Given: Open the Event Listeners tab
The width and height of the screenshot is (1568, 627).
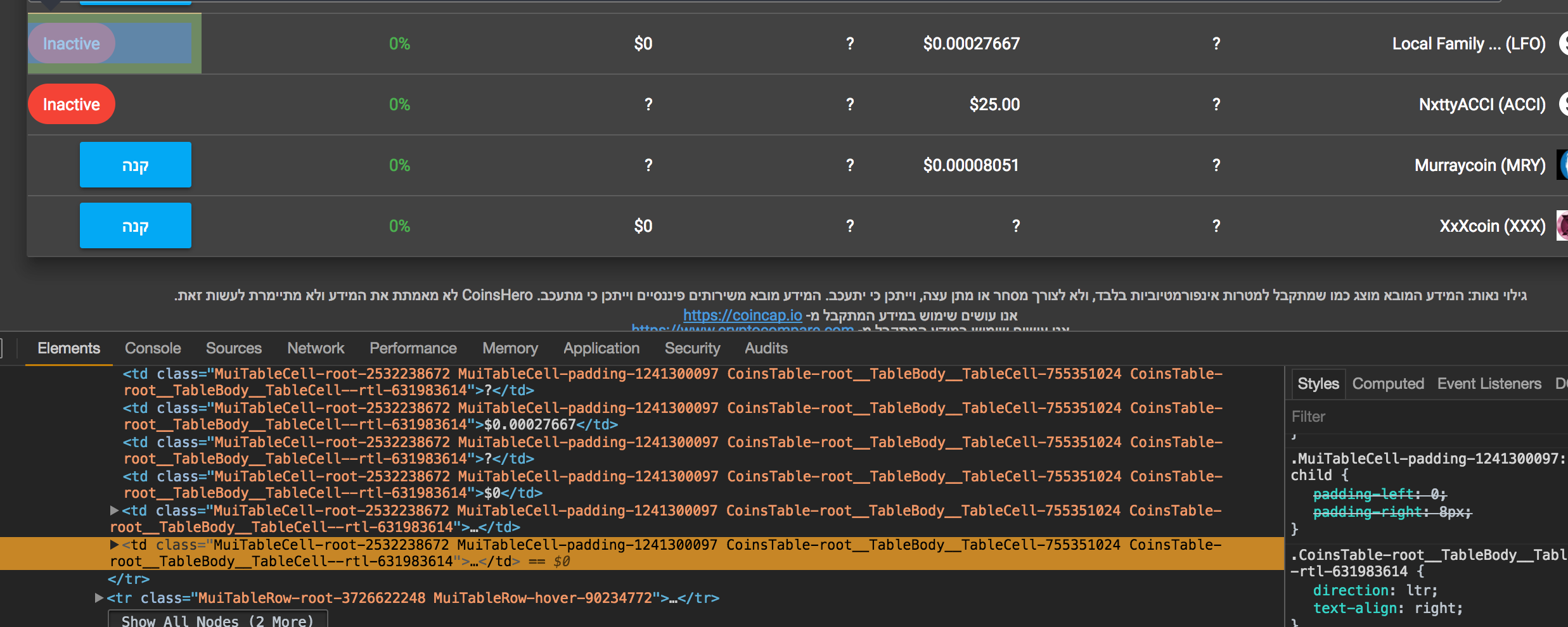Looking at the screenshot, I should (1489, 383).
